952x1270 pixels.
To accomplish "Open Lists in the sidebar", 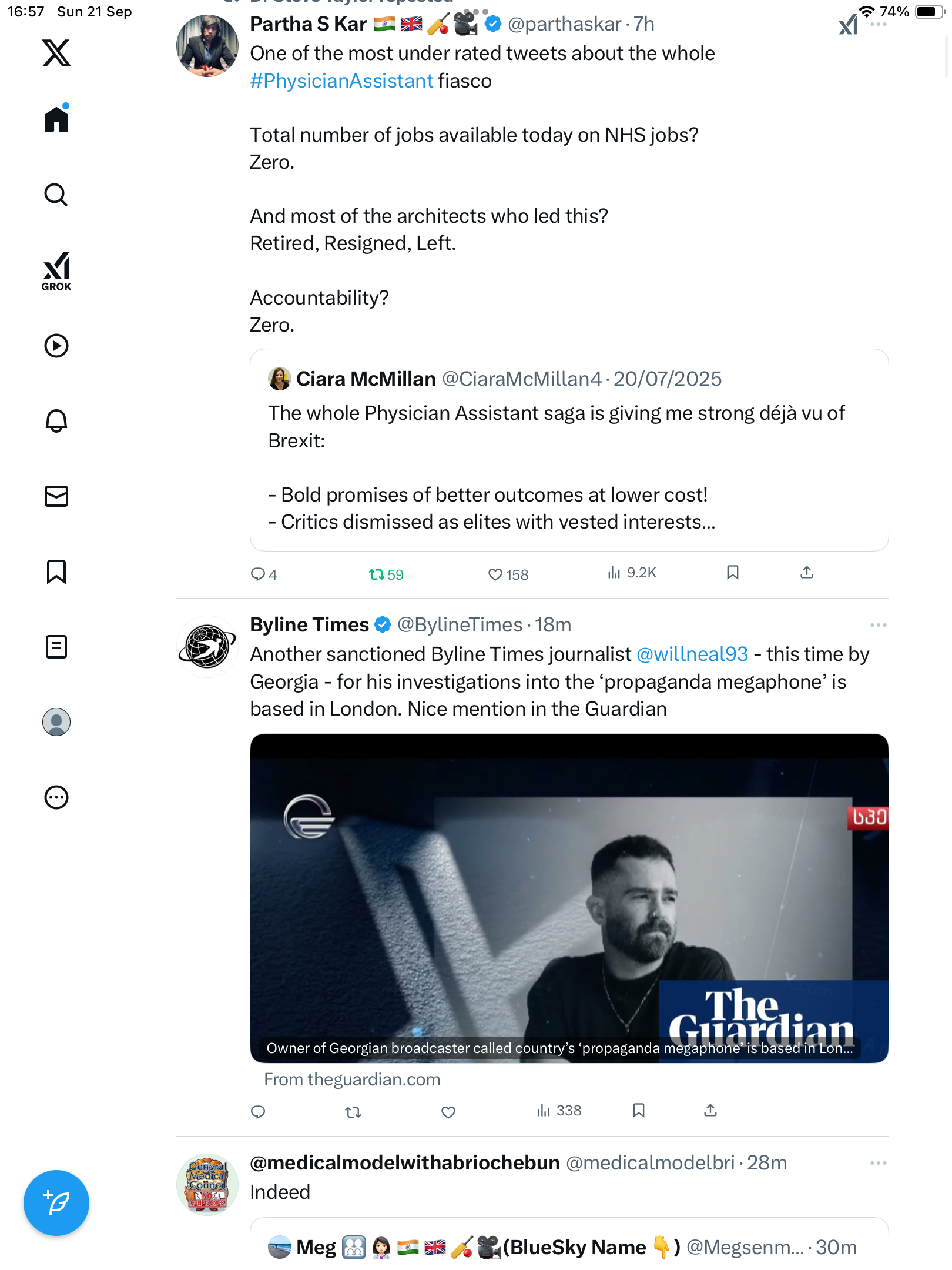I will pos(56,647).
